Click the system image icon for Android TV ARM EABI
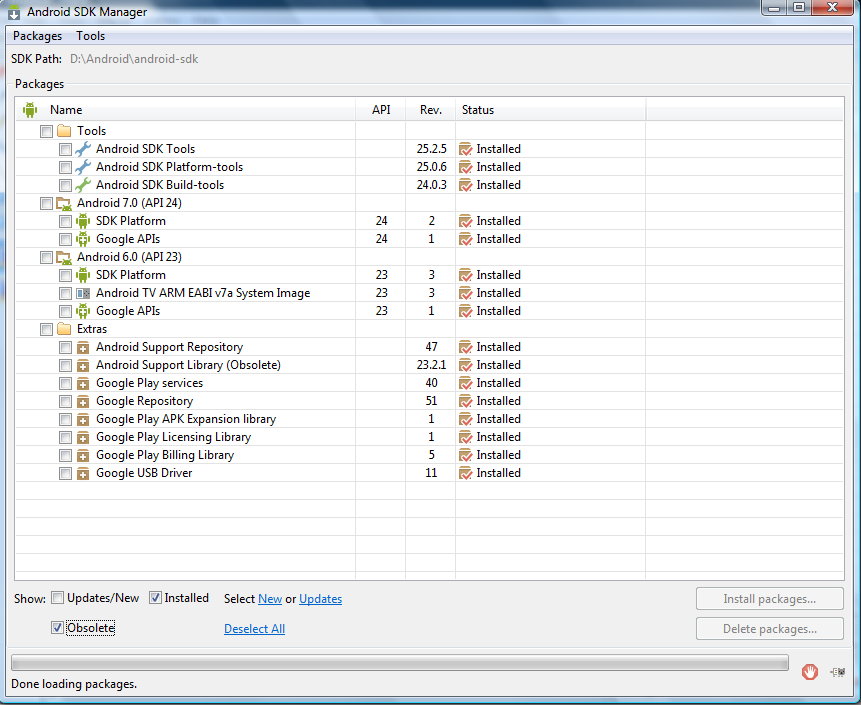 click(82, 292)
